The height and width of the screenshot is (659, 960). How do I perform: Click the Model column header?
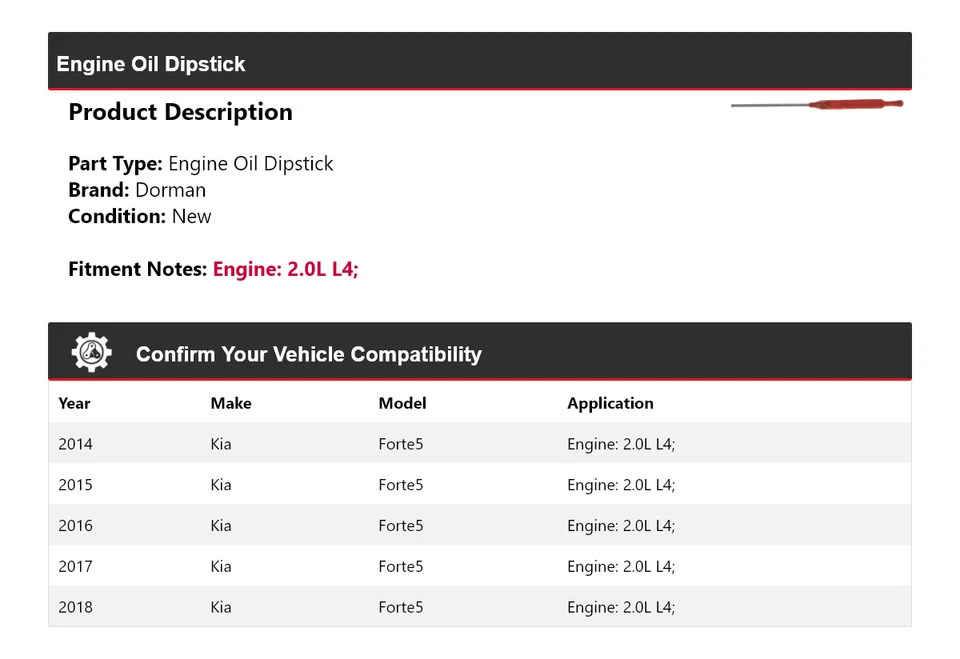pyautogui.click(x=402, y=403)
